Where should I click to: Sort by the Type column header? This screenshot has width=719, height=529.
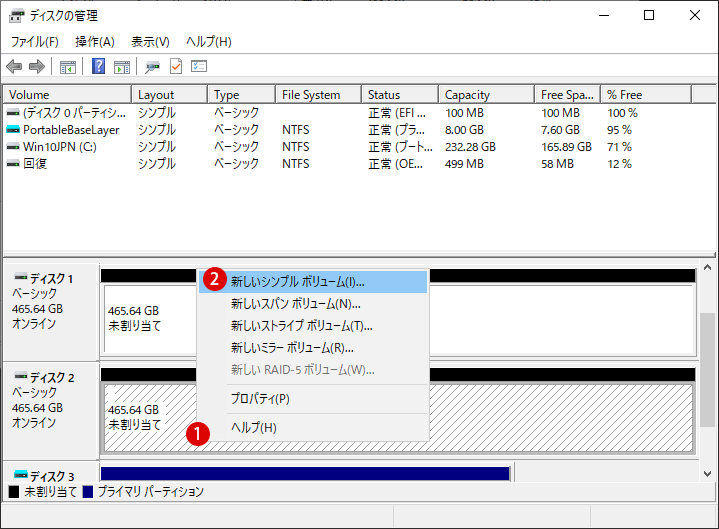point(241,95)
